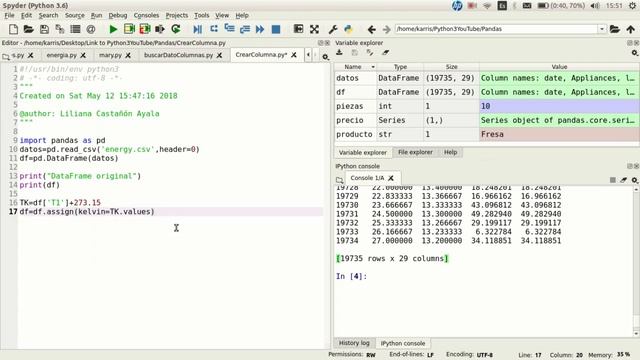640x360 pixels.
Task: Click the working directory path field
Action: coord(496,29)
